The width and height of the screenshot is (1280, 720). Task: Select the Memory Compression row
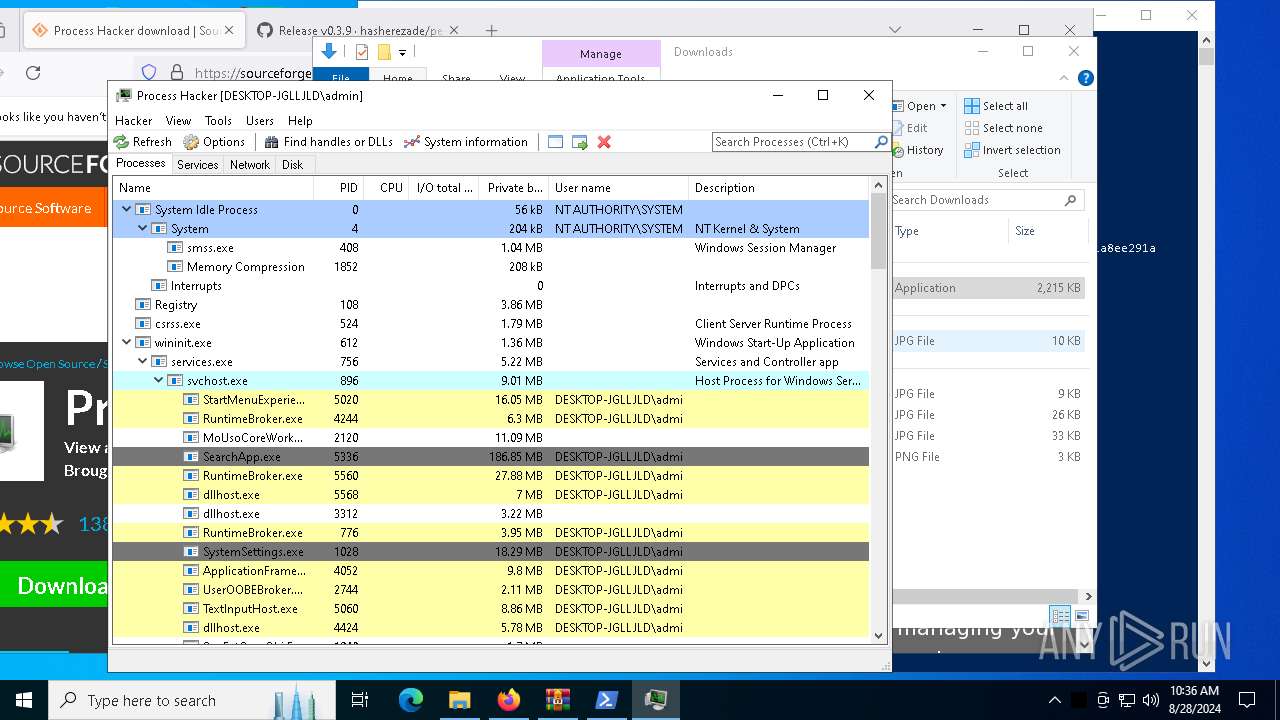(491, 267)
